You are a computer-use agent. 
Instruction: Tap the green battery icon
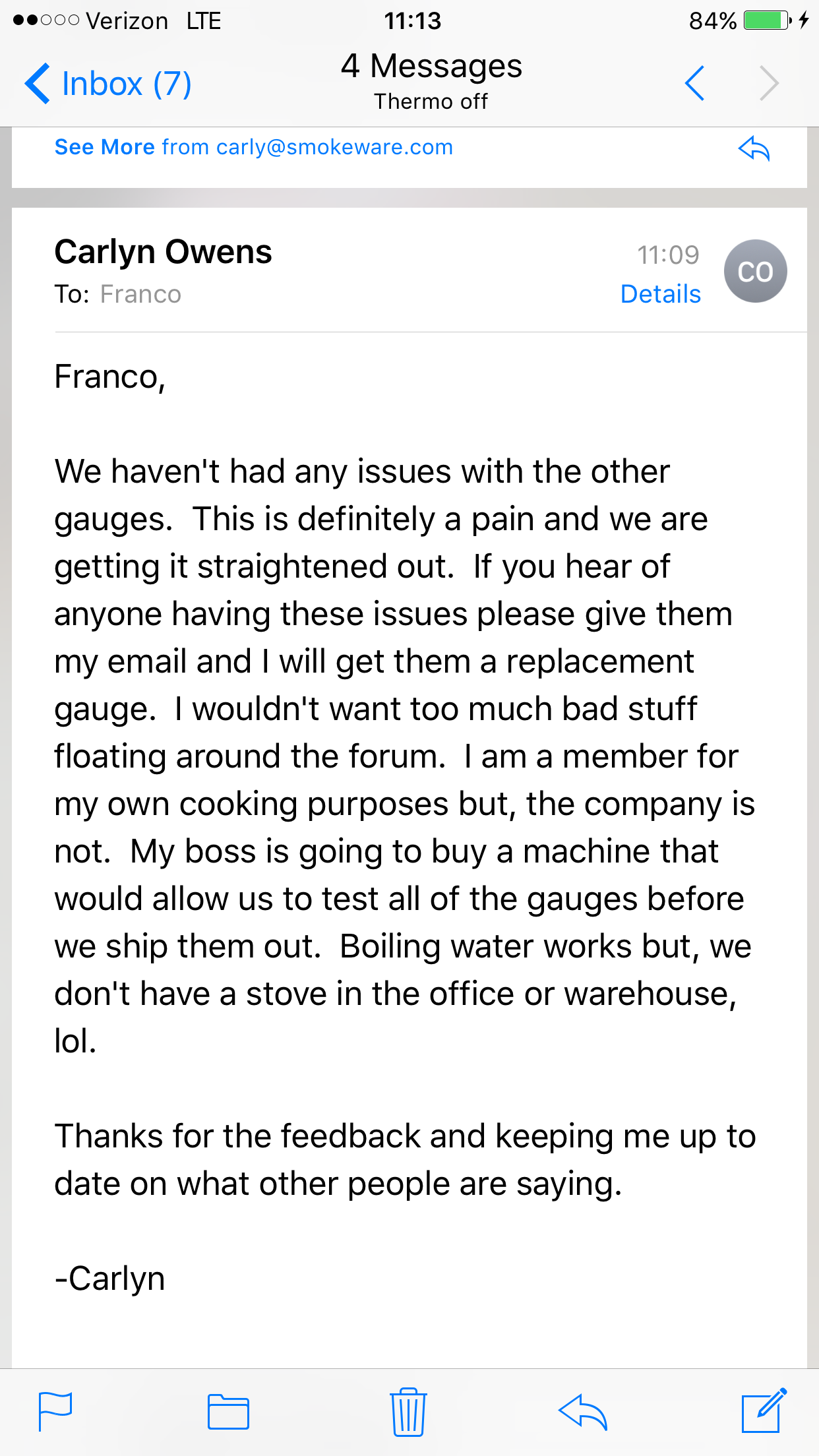tap(766, 20)
